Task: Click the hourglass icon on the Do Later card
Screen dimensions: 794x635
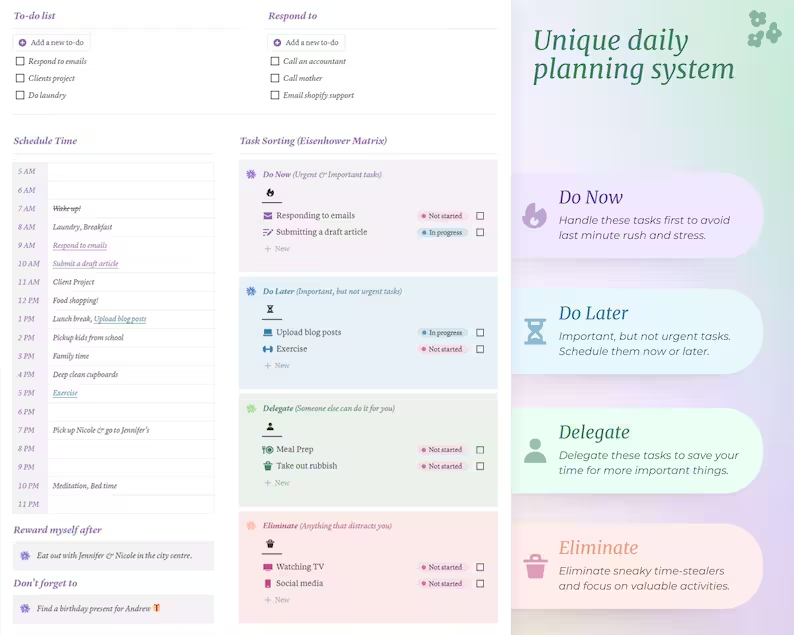Action: click(x=535, y=333)
